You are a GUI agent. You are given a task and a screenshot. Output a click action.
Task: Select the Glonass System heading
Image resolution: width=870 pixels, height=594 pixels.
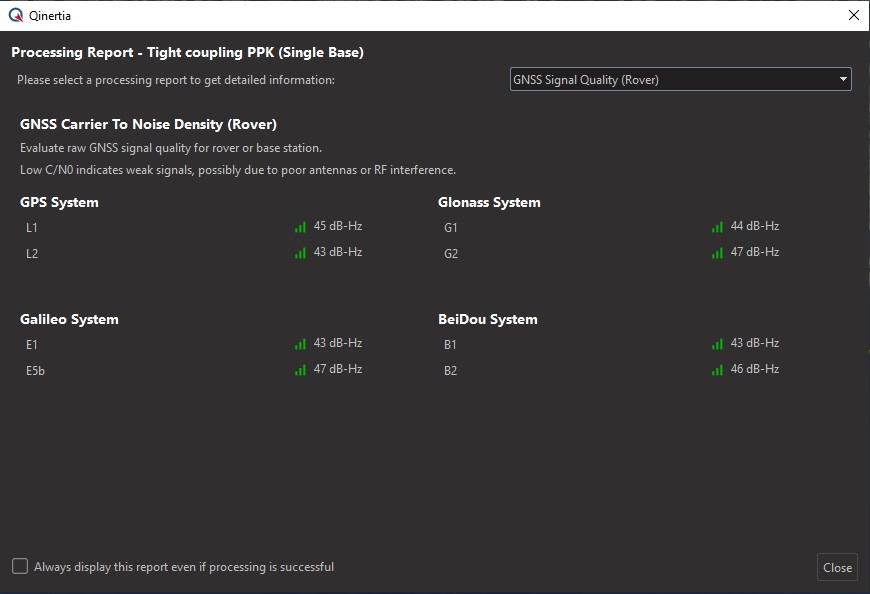tap(489, 202)
